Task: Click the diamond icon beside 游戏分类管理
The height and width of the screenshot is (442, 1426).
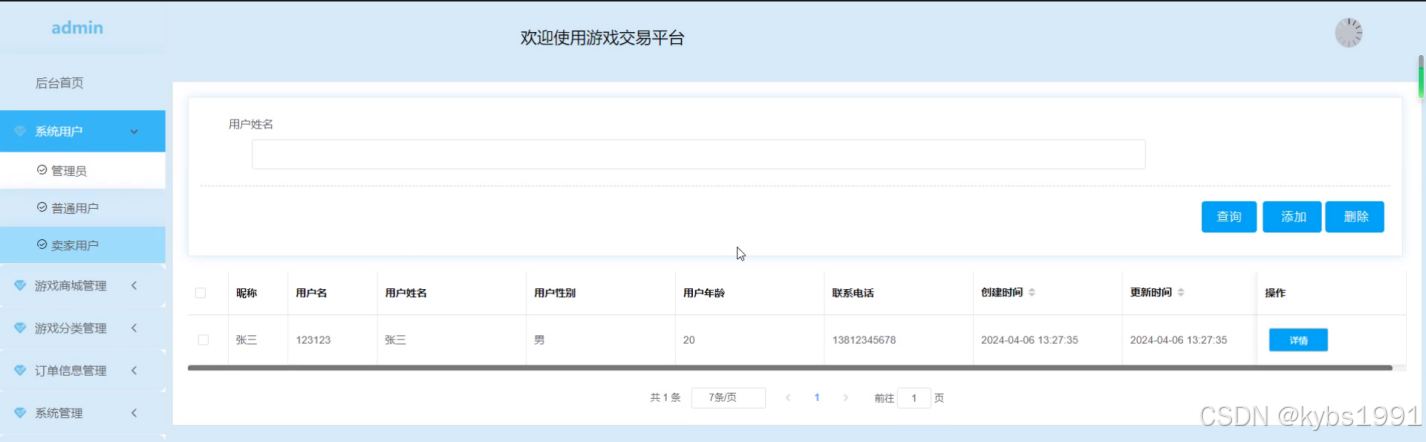Action: pyautogui.click(x=20, y=328)
